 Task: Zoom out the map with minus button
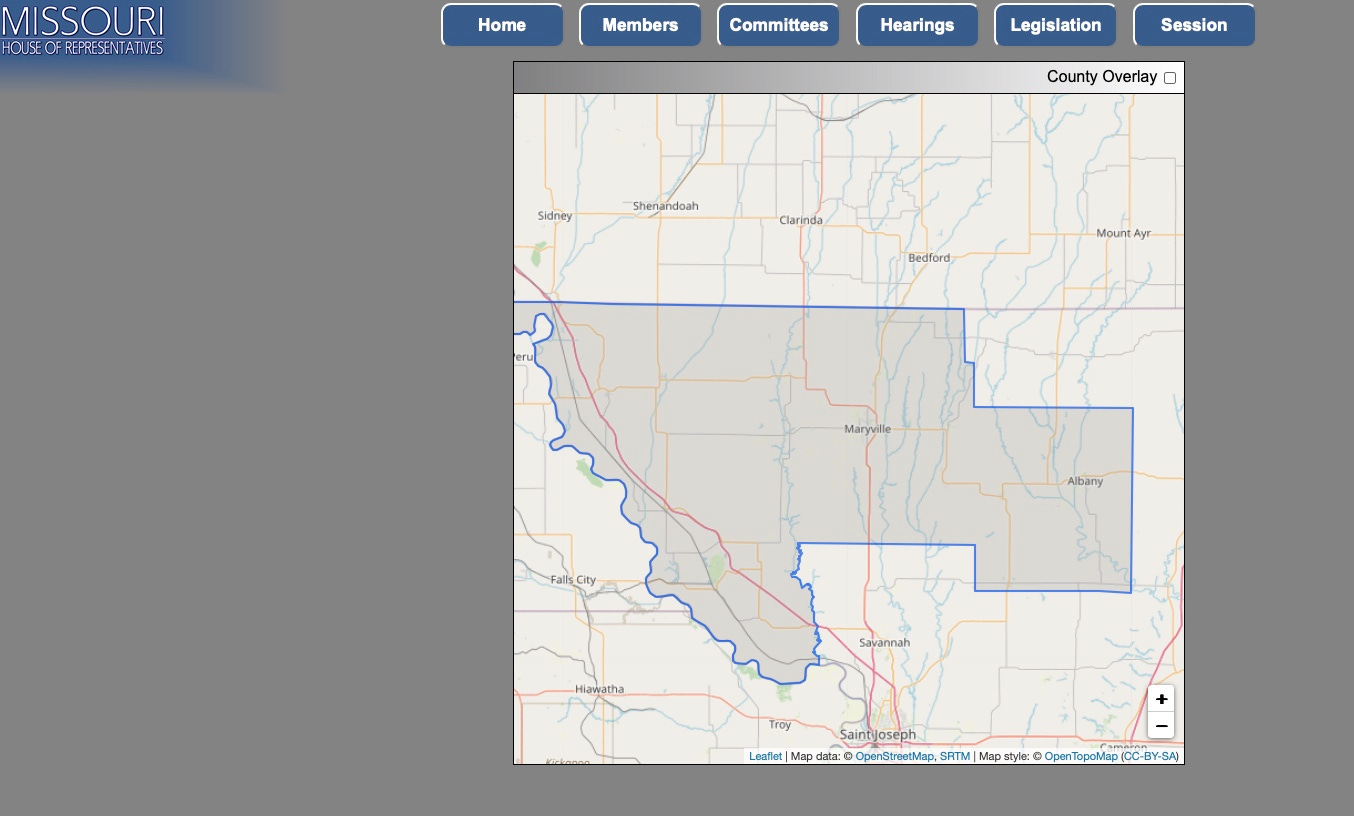coord(1161,725)
